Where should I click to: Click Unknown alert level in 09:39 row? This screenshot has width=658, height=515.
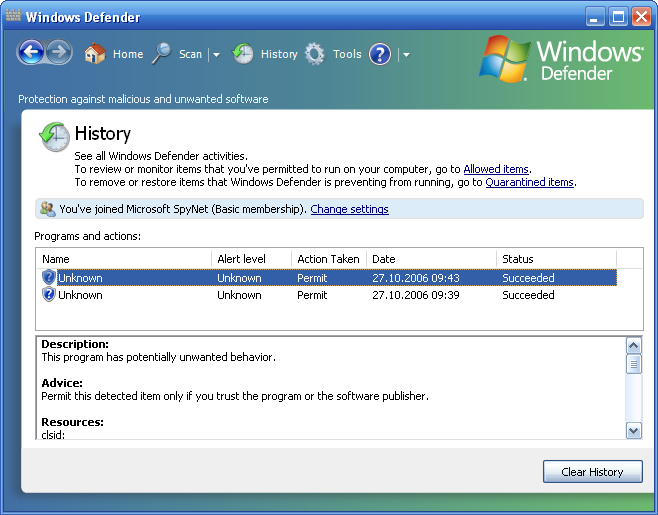pyautogui.click(x=239, y=295)
